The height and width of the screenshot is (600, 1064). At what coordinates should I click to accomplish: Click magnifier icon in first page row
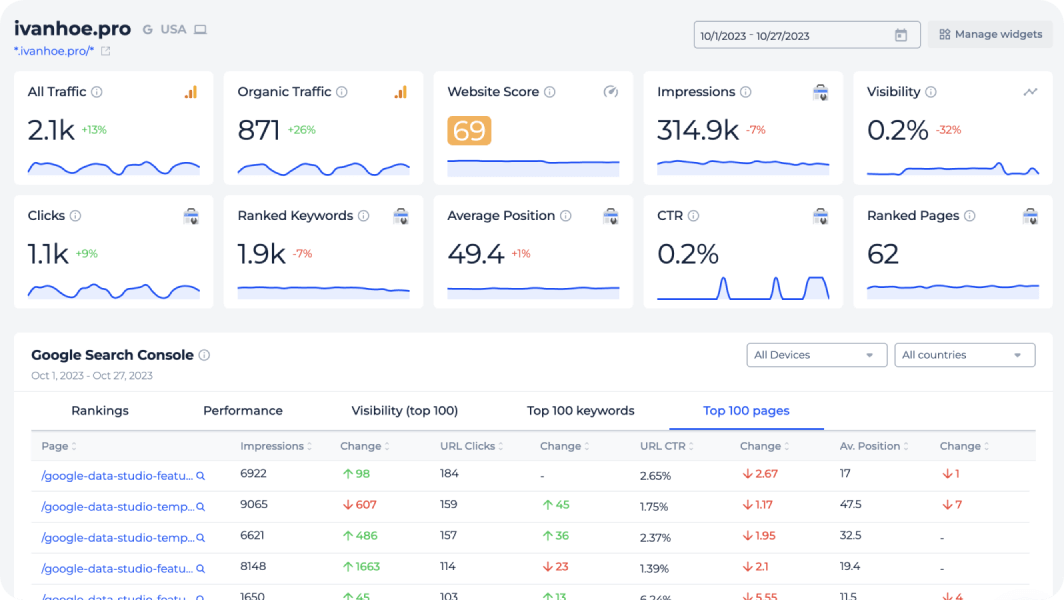[200, 477]
